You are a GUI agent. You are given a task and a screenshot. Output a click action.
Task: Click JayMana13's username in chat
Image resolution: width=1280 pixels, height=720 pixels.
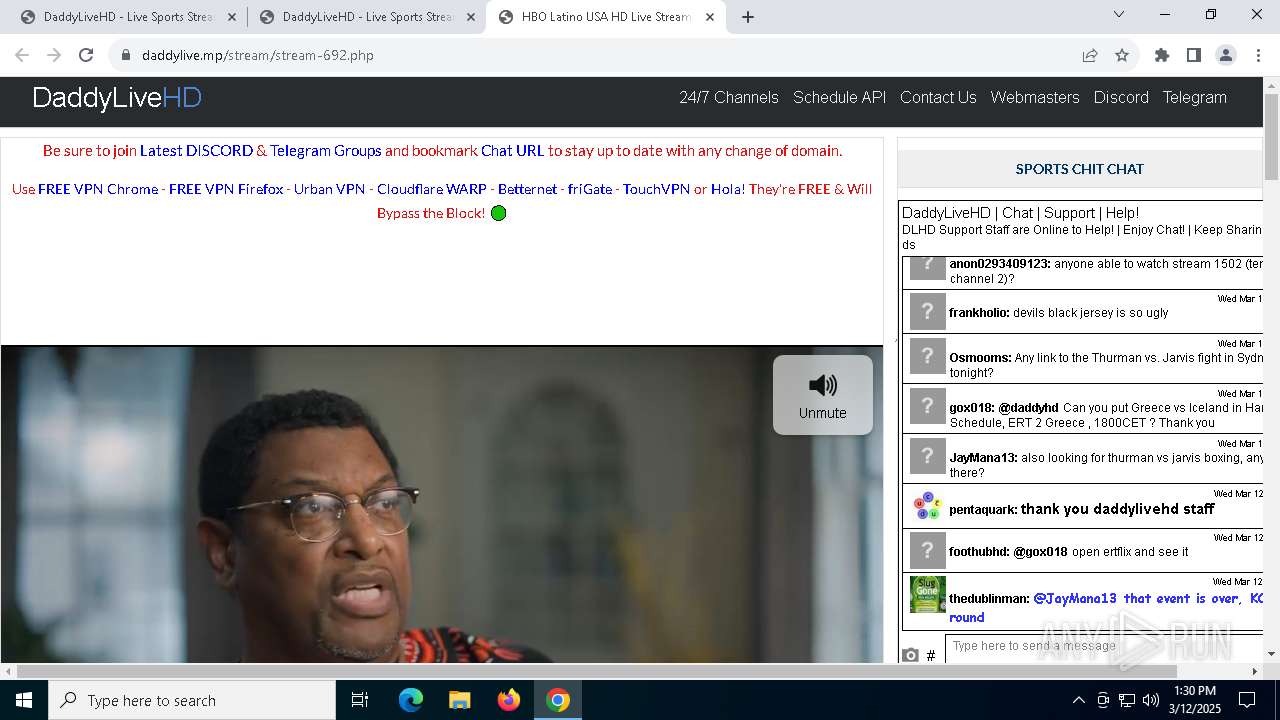pos(982,458)
